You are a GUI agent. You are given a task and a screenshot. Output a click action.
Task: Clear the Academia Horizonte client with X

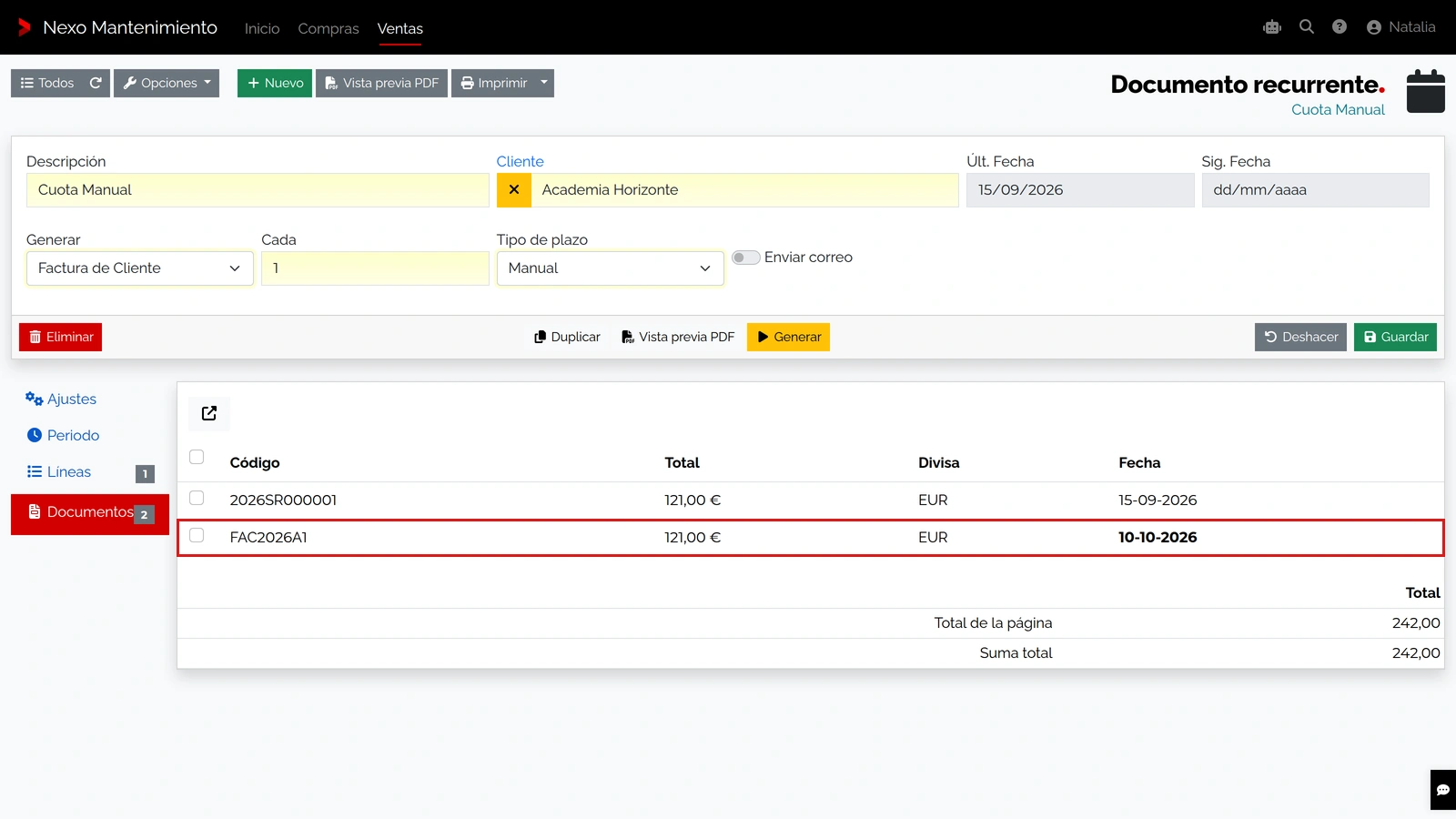click(514, 190)
